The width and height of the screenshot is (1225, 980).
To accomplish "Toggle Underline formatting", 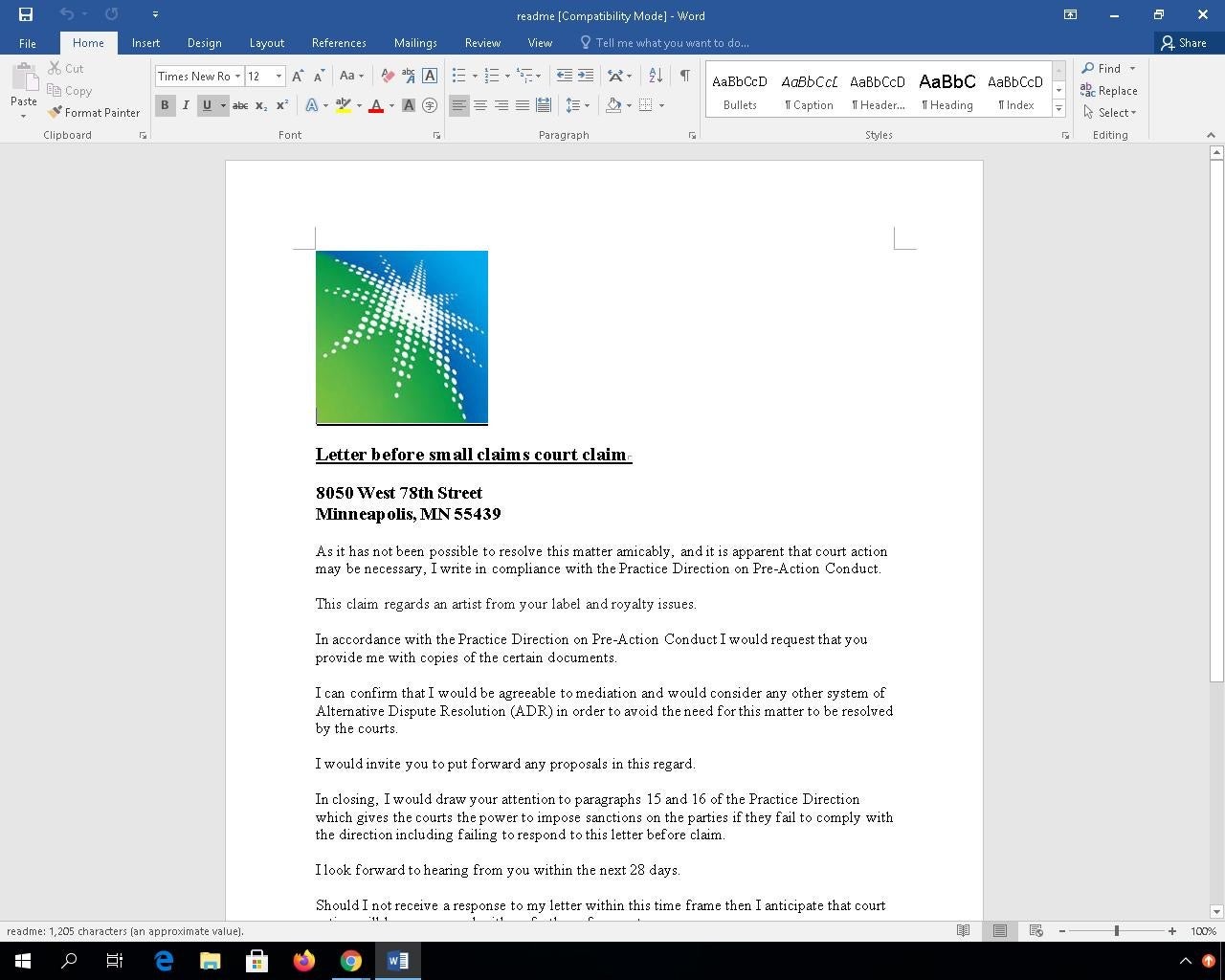I will point(206,105).
